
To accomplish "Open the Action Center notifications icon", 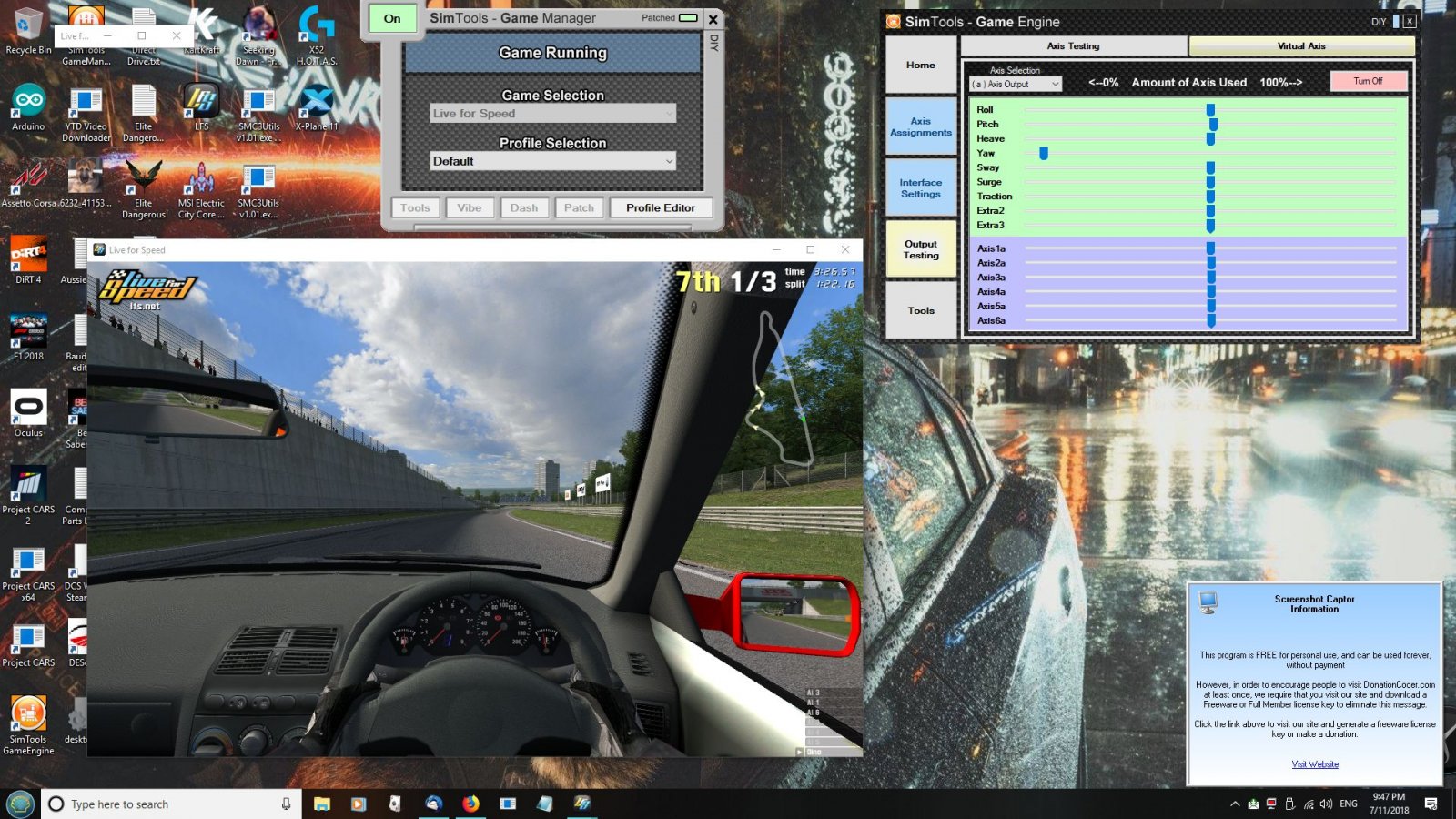I will click(1431, 804).
